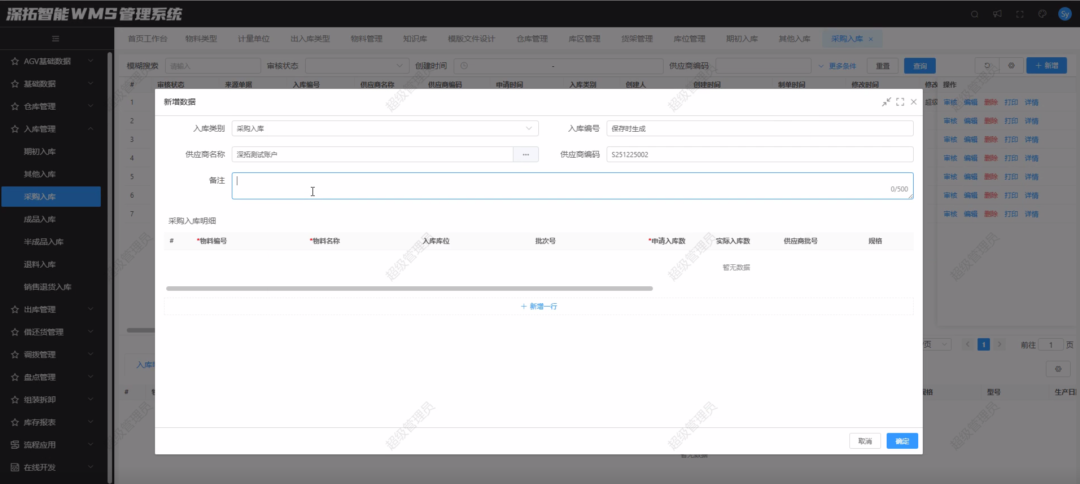Viewport: 1080px width, 484px height.
Task: Open column settings gear beside refresh
Action: (1011, 65)
